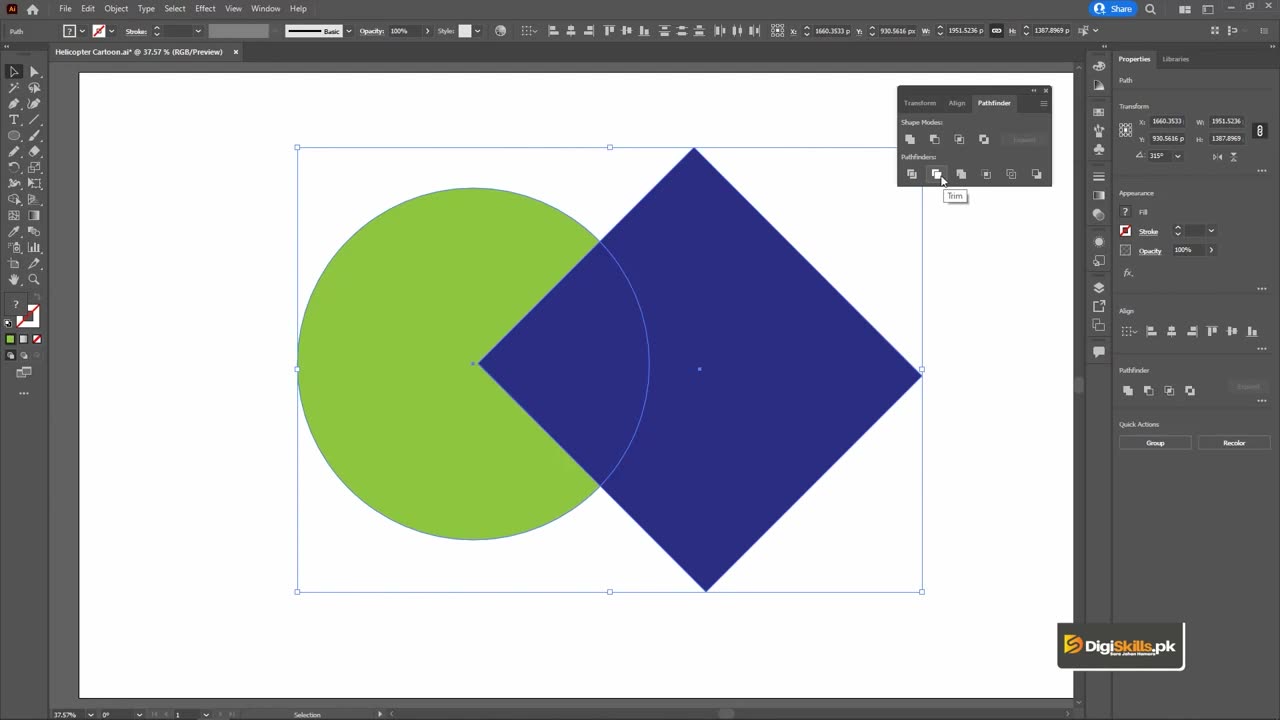Select the Magic Wand tool
Image resolution: width=1280 pixels, height=720 pixels.
click(x=14, y=88)
